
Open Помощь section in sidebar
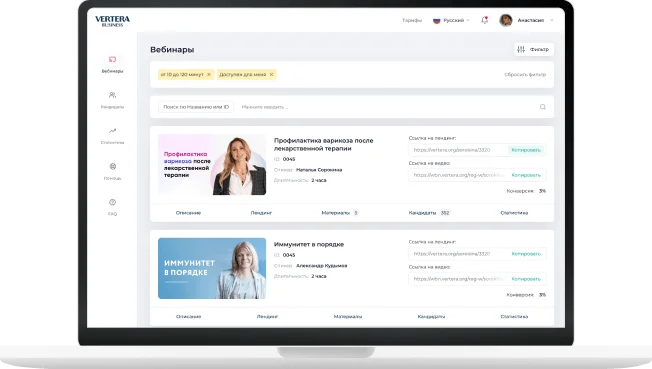point(112,171)
